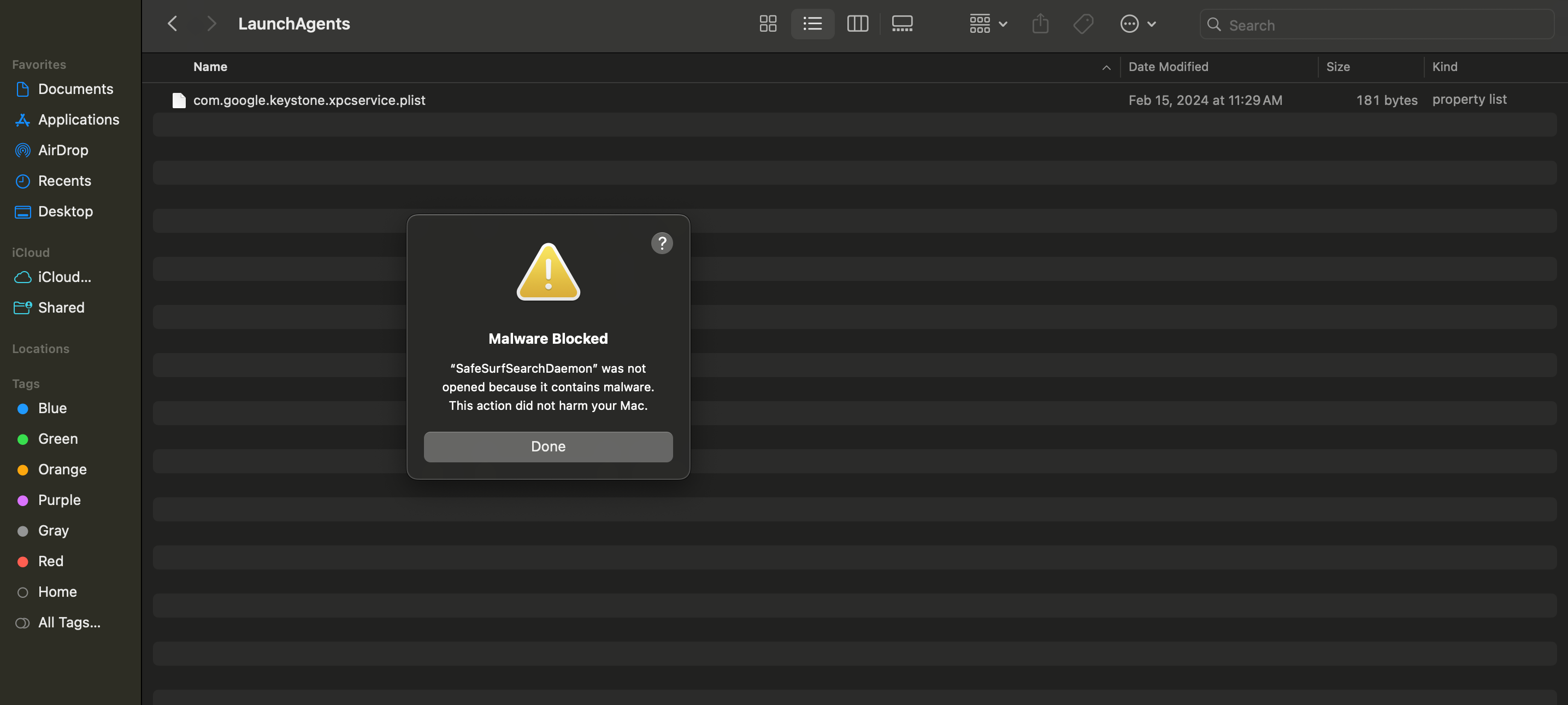
Task: Toggle sort order arrow on Name column
Action: (1106, 68)
